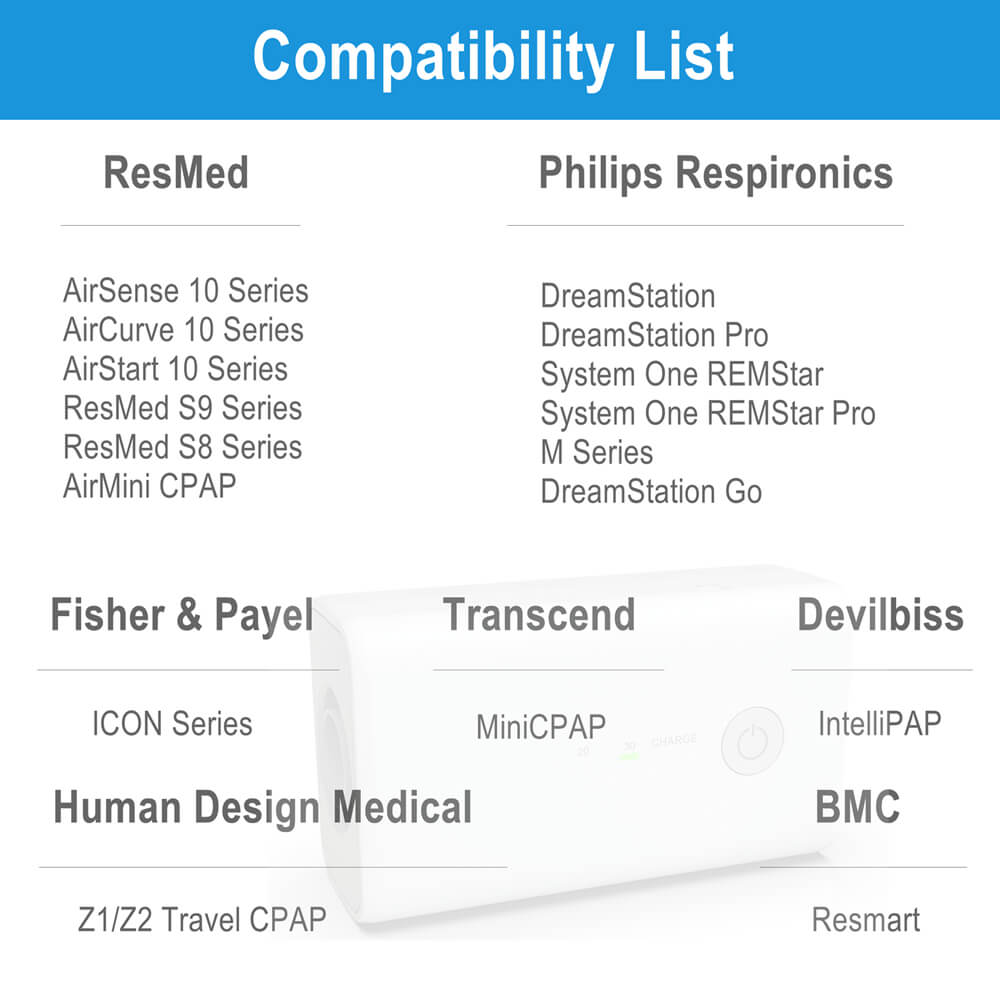1000x1000 pixels.
Task: Click the Z1/Z2 Travel CPAP entry
Action: (202, 920)
